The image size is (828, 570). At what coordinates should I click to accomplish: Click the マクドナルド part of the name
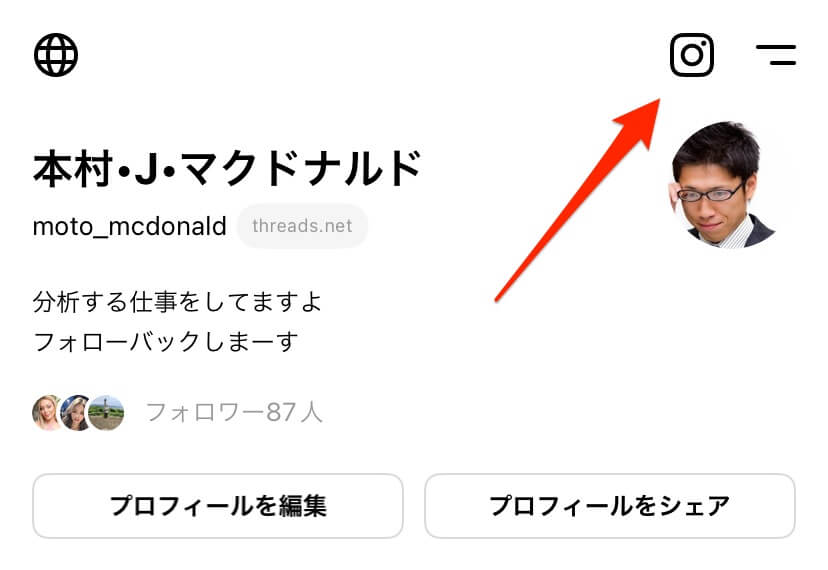tap(302, 169)
